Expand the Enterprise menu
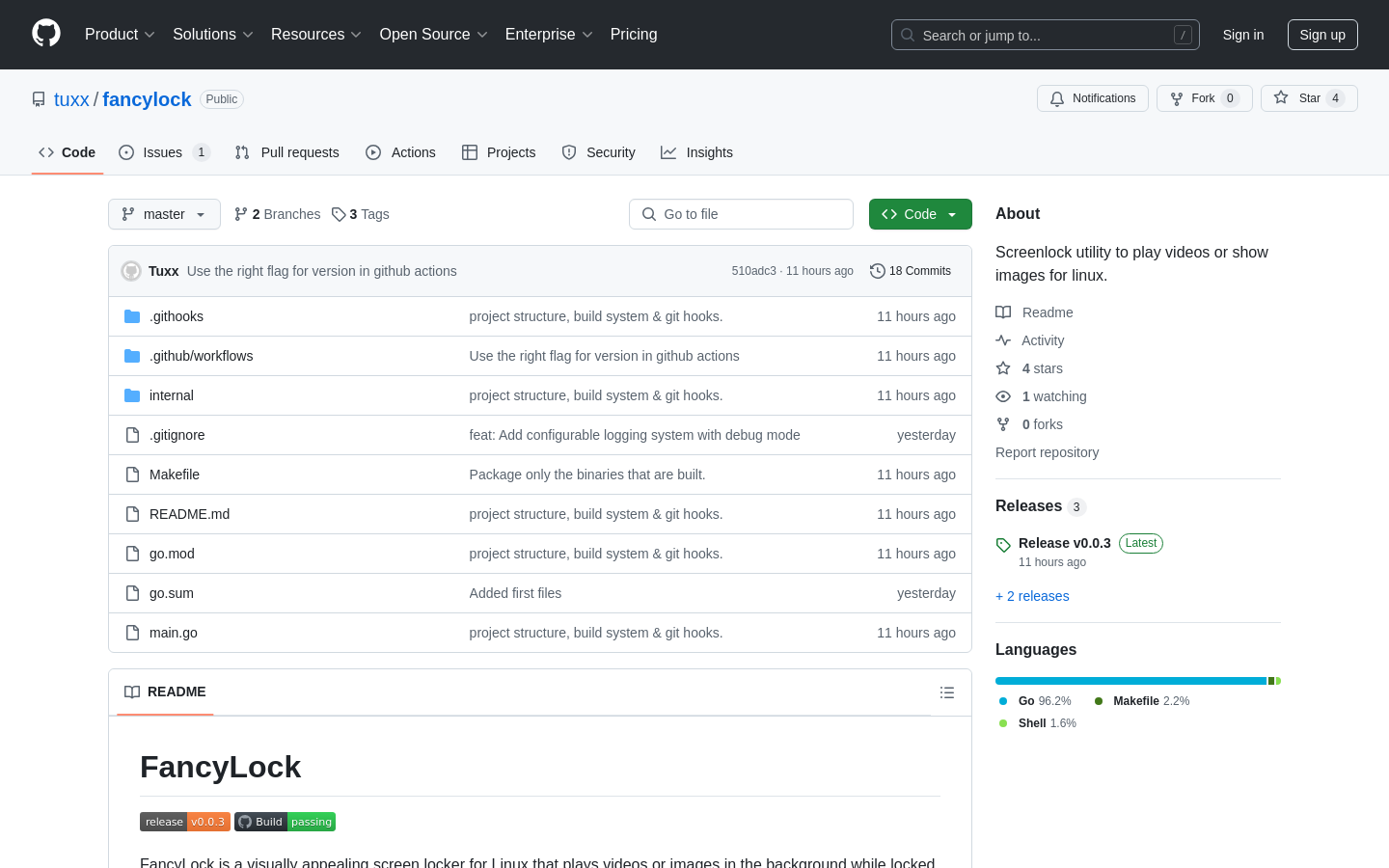Image resolution: width=1389 pixels, height=868 pixels. [x=549, y=34]
